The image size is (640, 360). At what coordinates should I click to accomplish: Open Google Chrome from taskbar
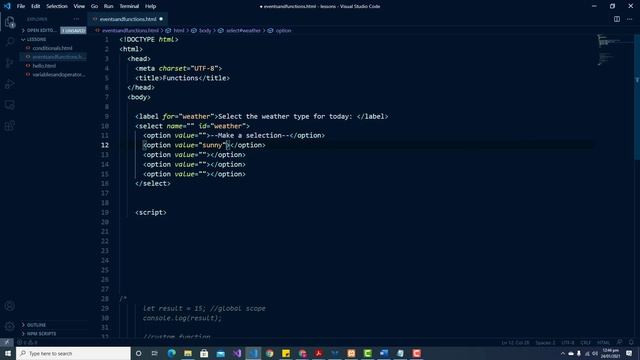tap(269, 353)
